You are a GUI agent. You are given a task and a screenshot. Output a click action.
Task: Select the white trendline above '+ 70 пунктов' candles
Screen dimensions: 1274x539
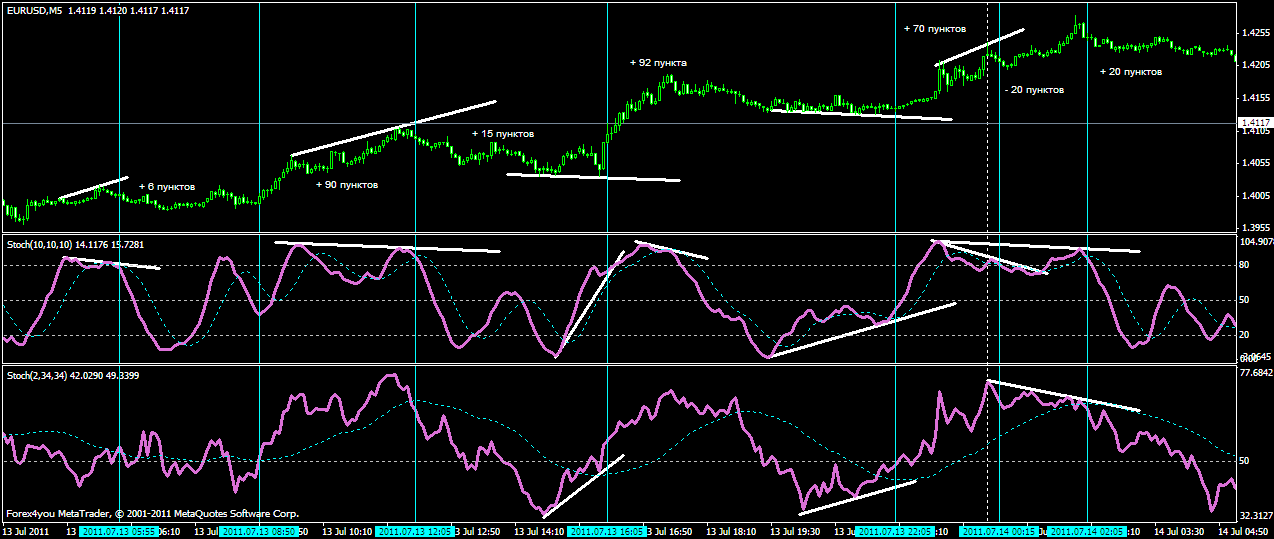(x=980, y=47)
